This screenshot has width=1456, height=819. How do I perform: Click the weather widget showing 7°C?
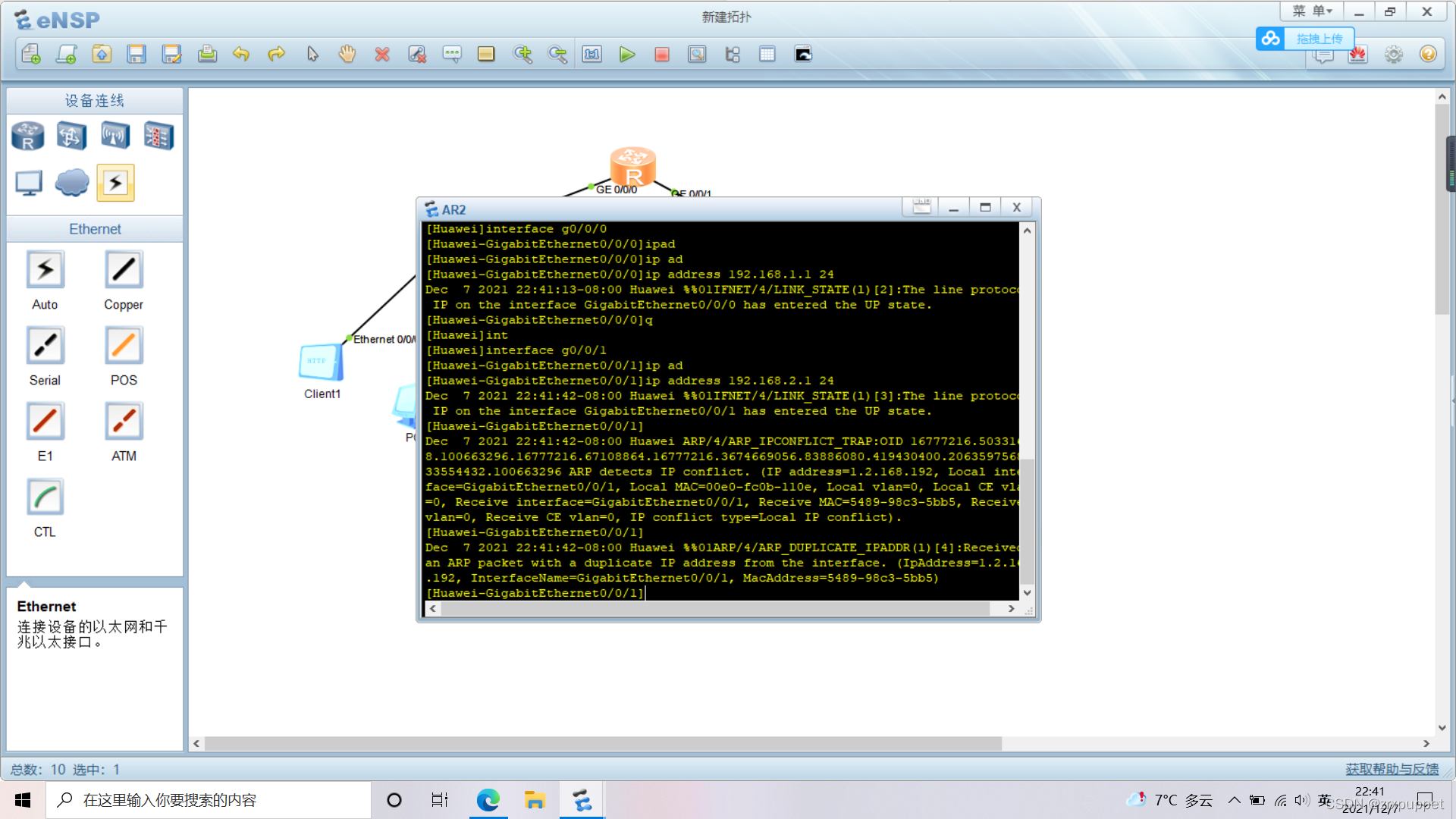1169,800
